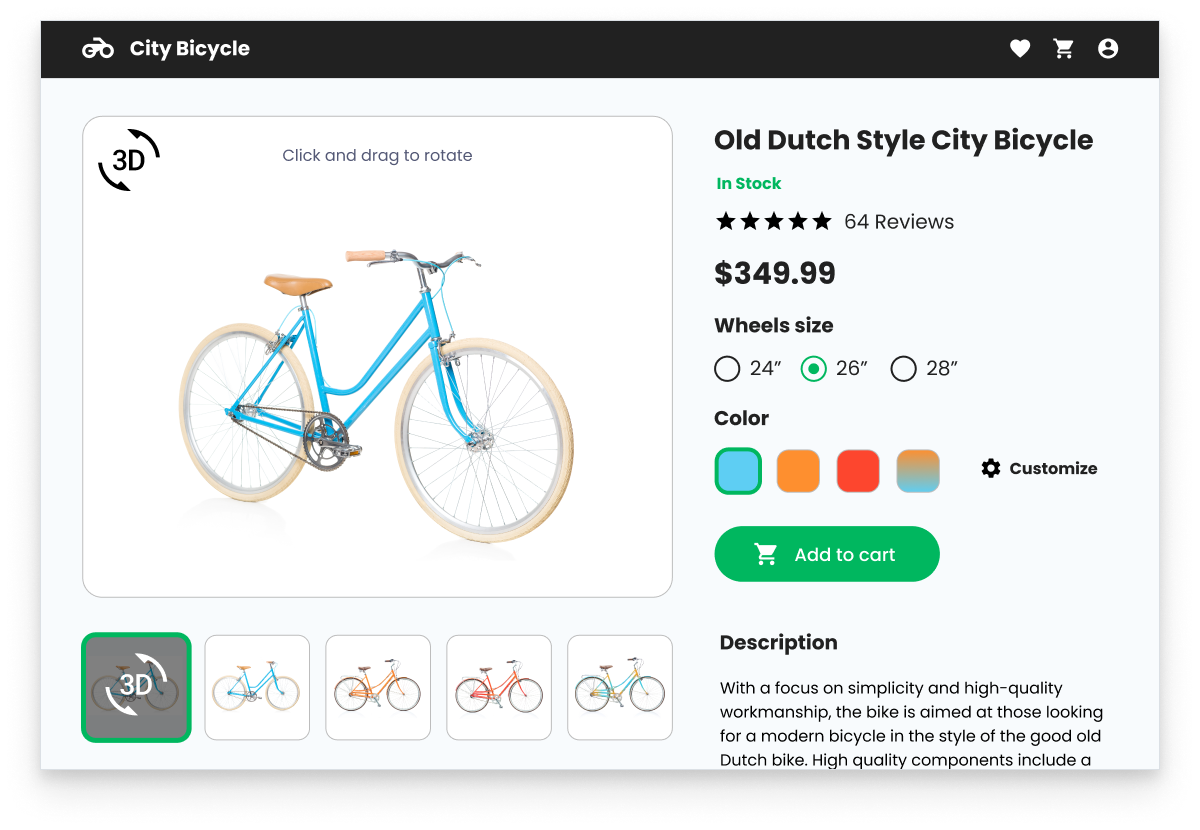
Task: Select the 28" wheel size option
Action: (x=903, y=369)
